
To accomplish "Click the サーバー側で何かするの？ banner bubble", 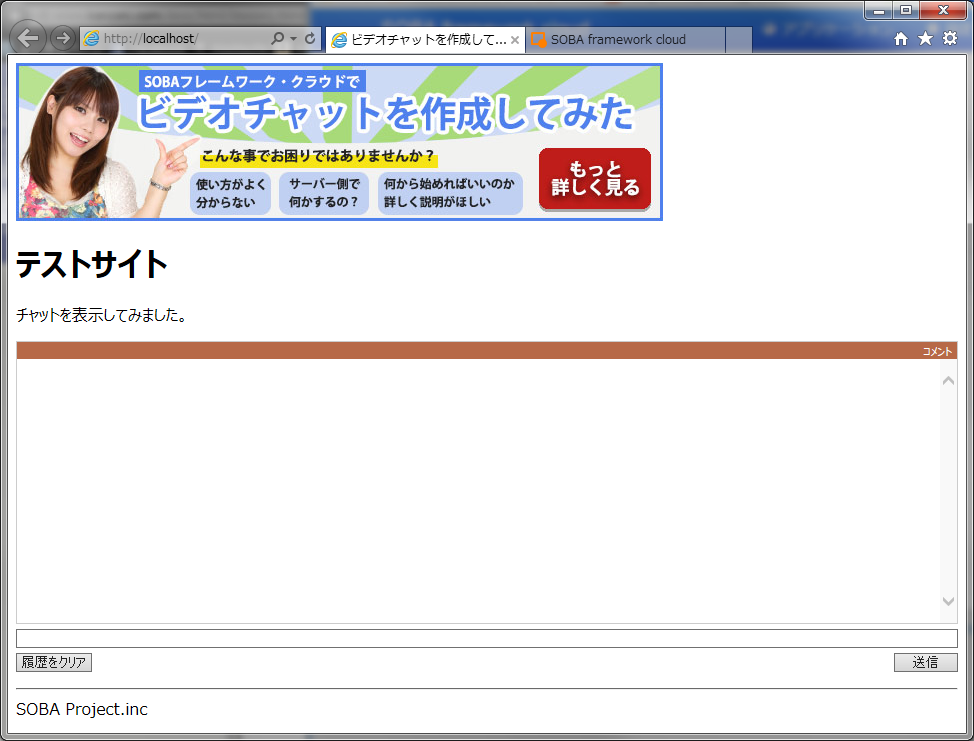I will pos(324,193).
